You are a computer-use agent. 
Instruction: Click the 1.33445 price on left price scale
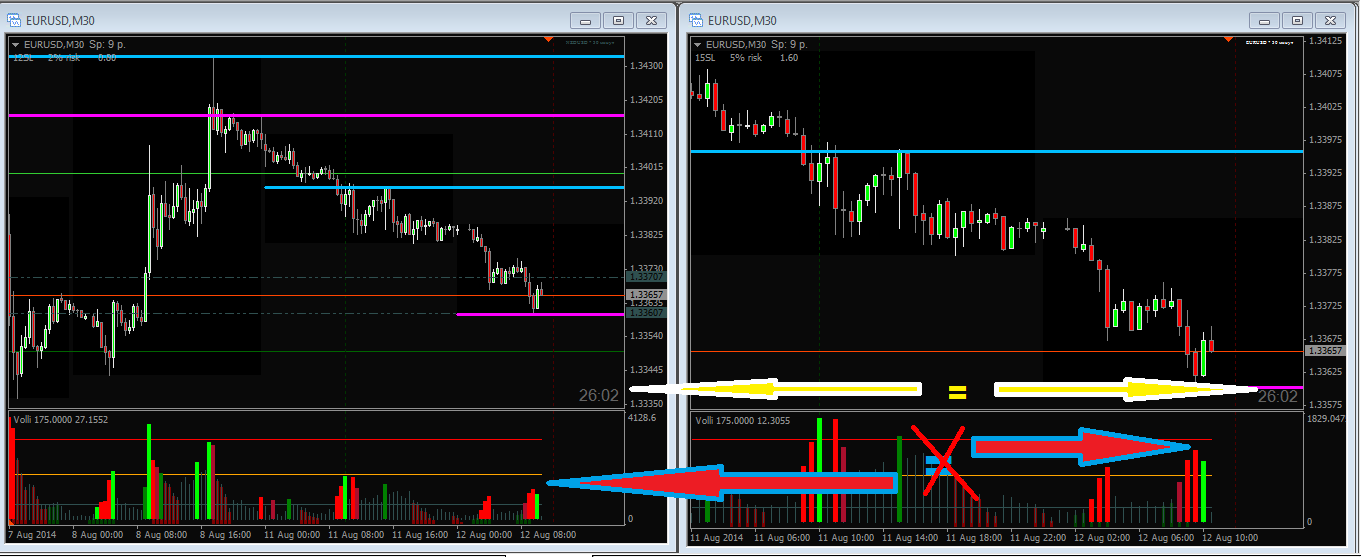(x=647, y=368)
